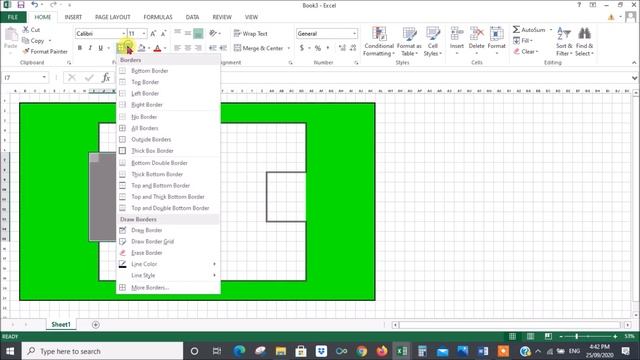Open Cell Styles gallery

(x=433, y=41)
